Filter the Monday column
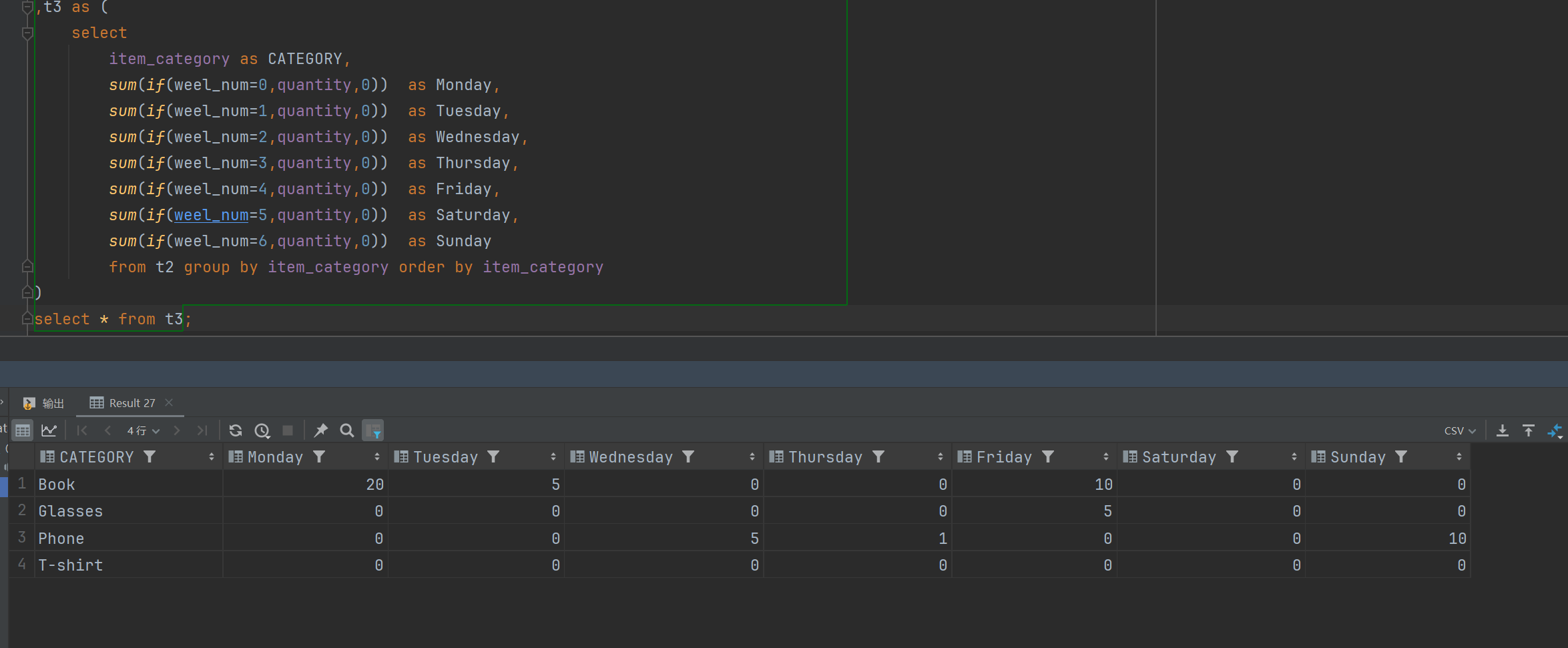 319,457
